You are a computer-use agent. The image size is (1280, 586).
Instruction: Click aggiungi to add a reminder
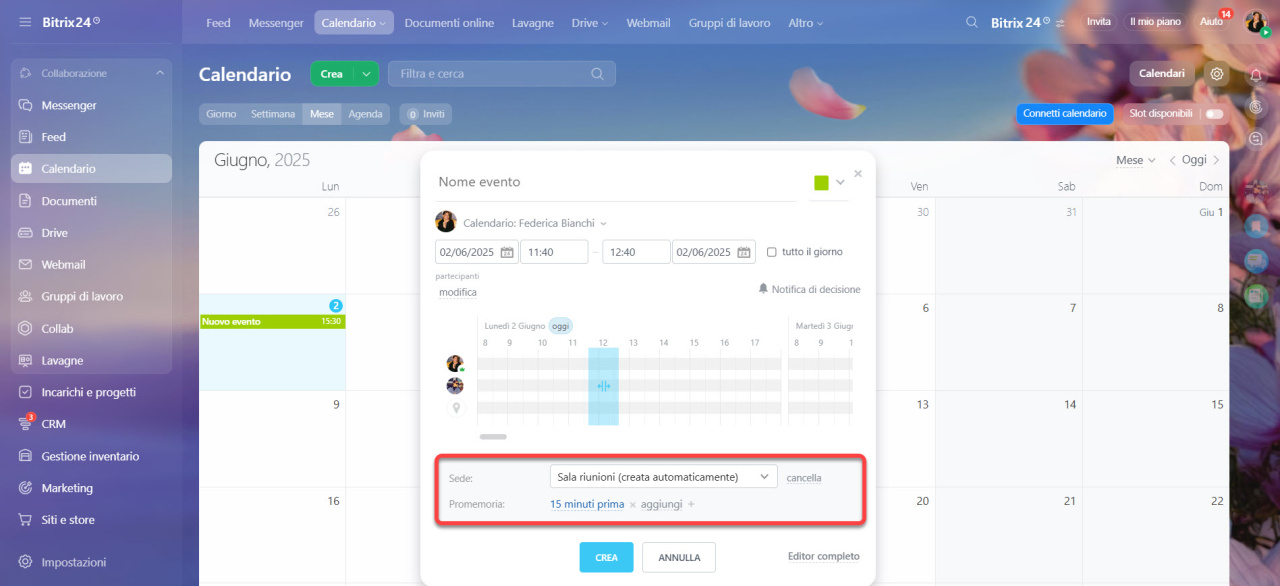662,504
